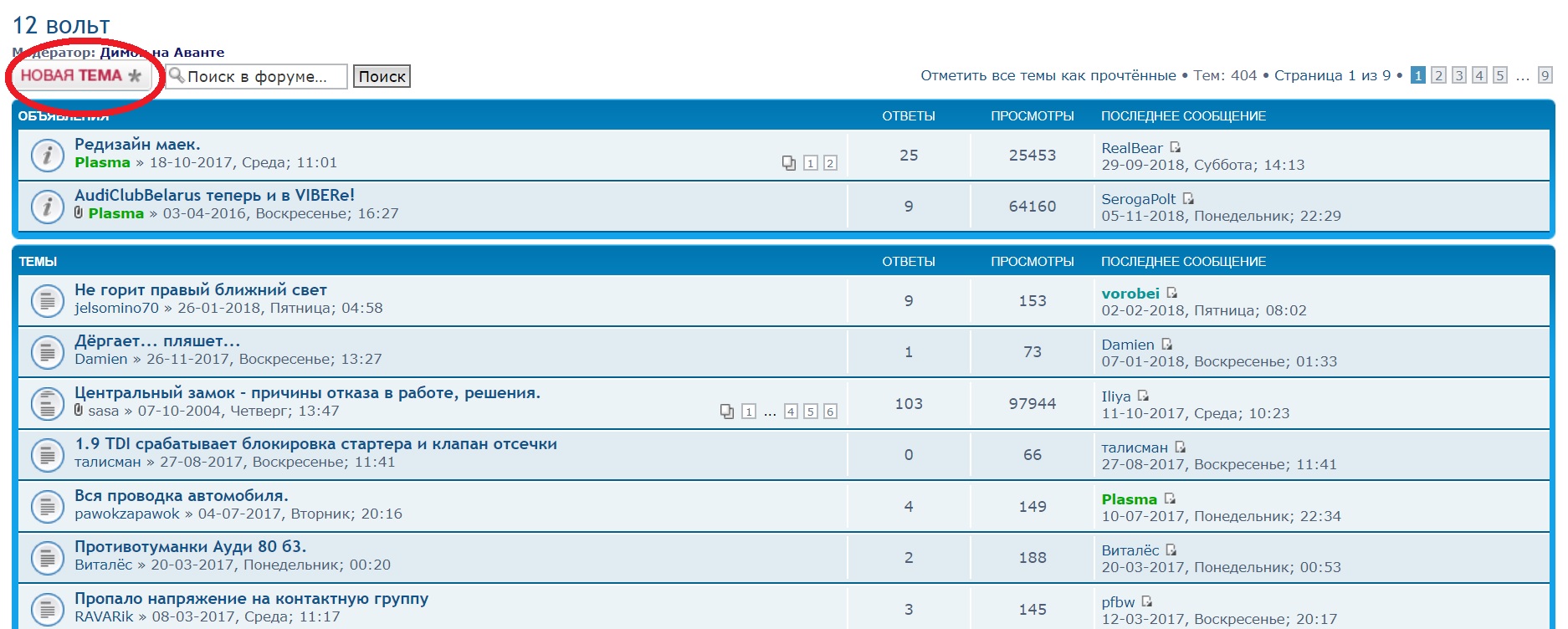Image resolution: width=1568 pixels, height=629 pixels.
Task: Open topic Редизайн маек.
Action: click(x=137, y=144)
